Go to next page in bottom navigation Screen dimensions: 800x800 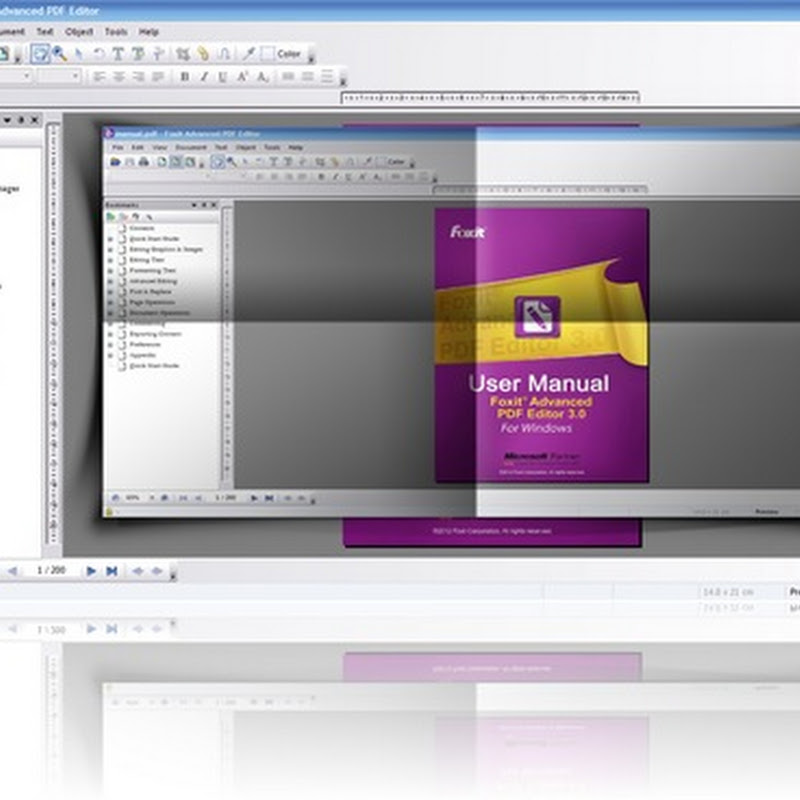coord(91,571)
